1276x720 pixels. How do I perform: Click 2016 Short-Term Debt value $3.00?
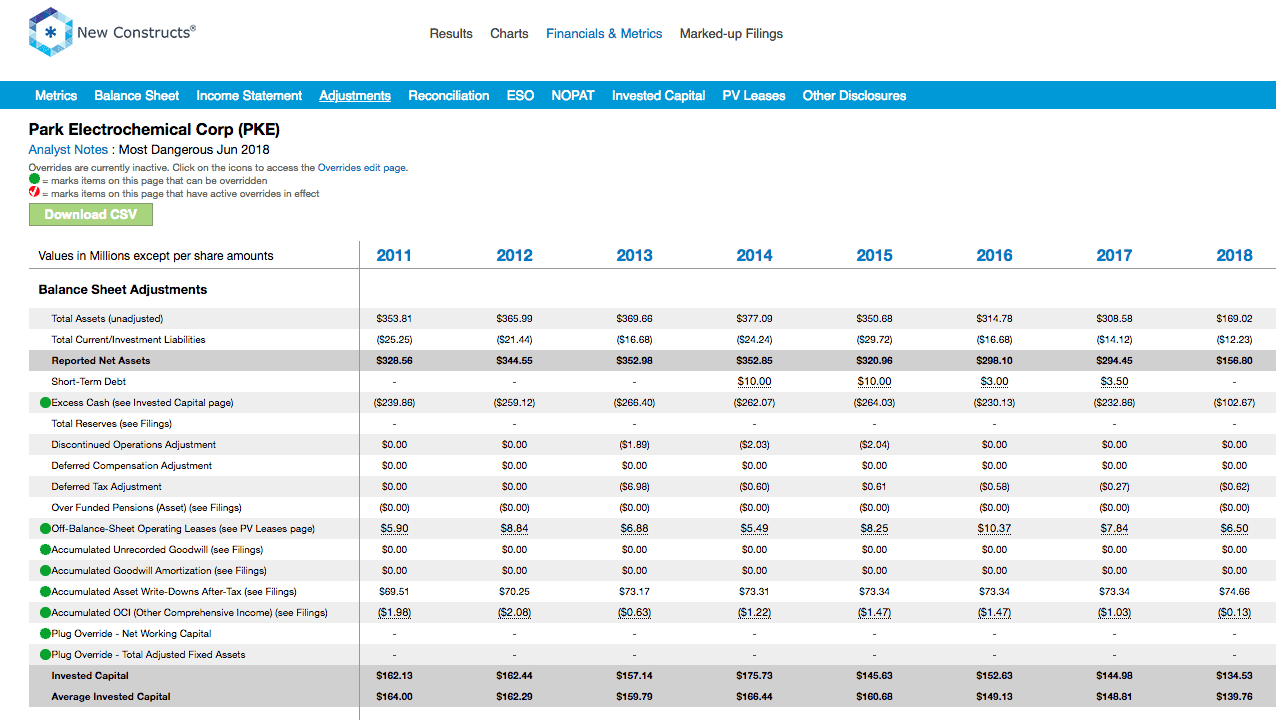(x=994, y=381)
